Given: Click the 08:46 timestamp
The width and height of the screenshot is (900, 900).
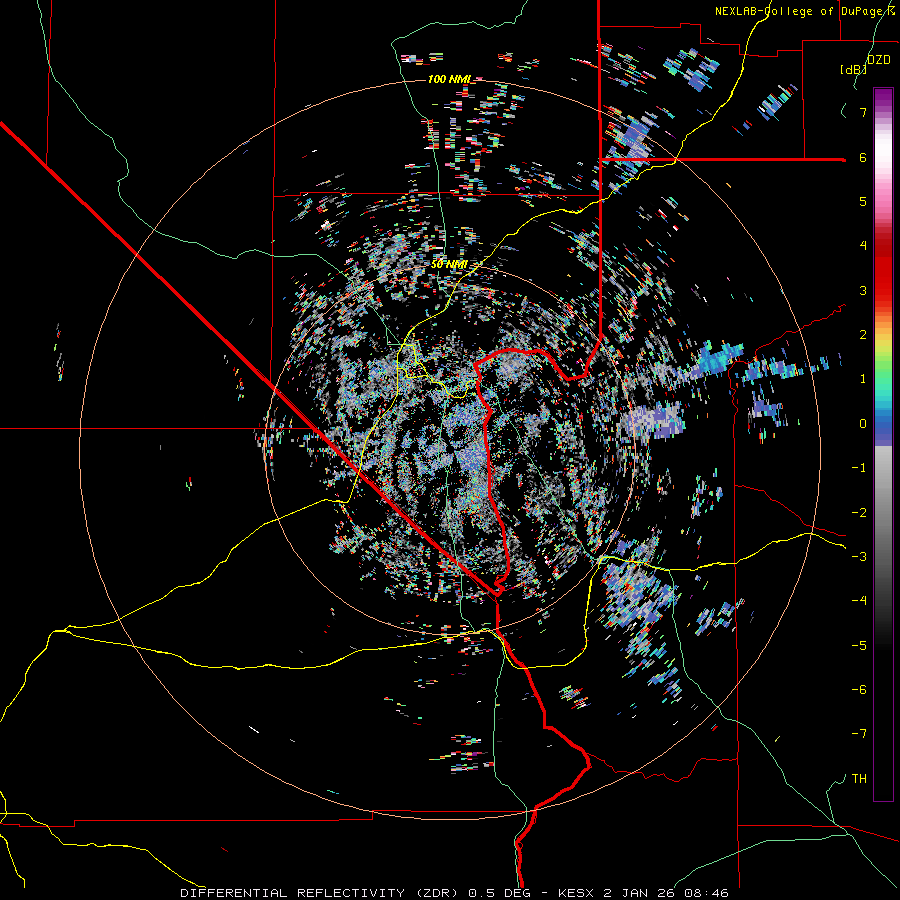Looking at the screenshot, I should coord(707,893).
